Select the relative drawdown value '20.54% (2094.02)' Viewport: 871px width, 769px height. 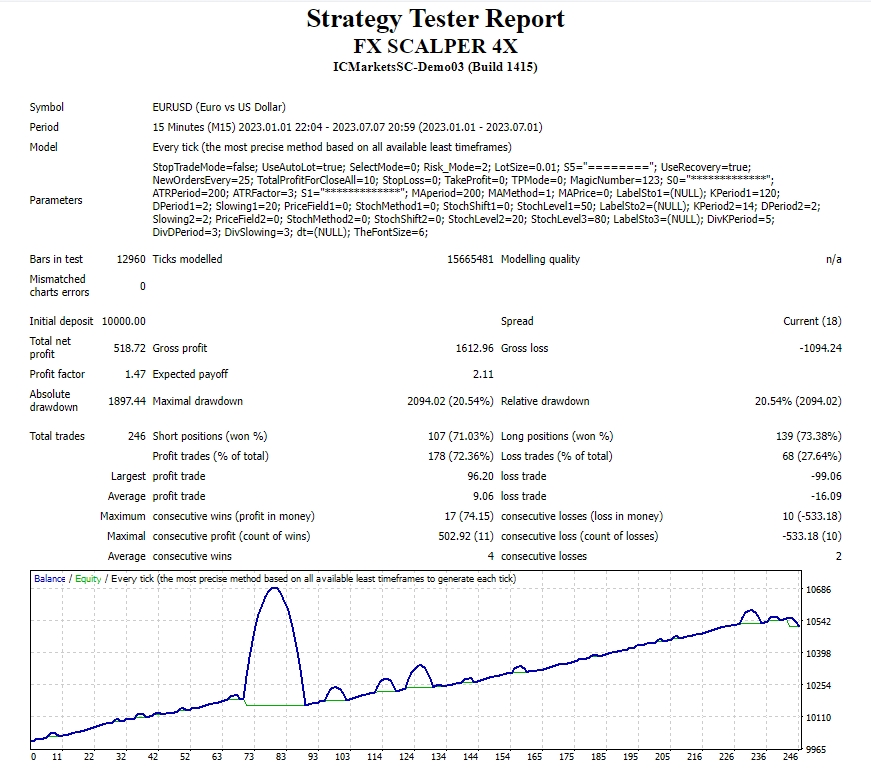point(798,401)
